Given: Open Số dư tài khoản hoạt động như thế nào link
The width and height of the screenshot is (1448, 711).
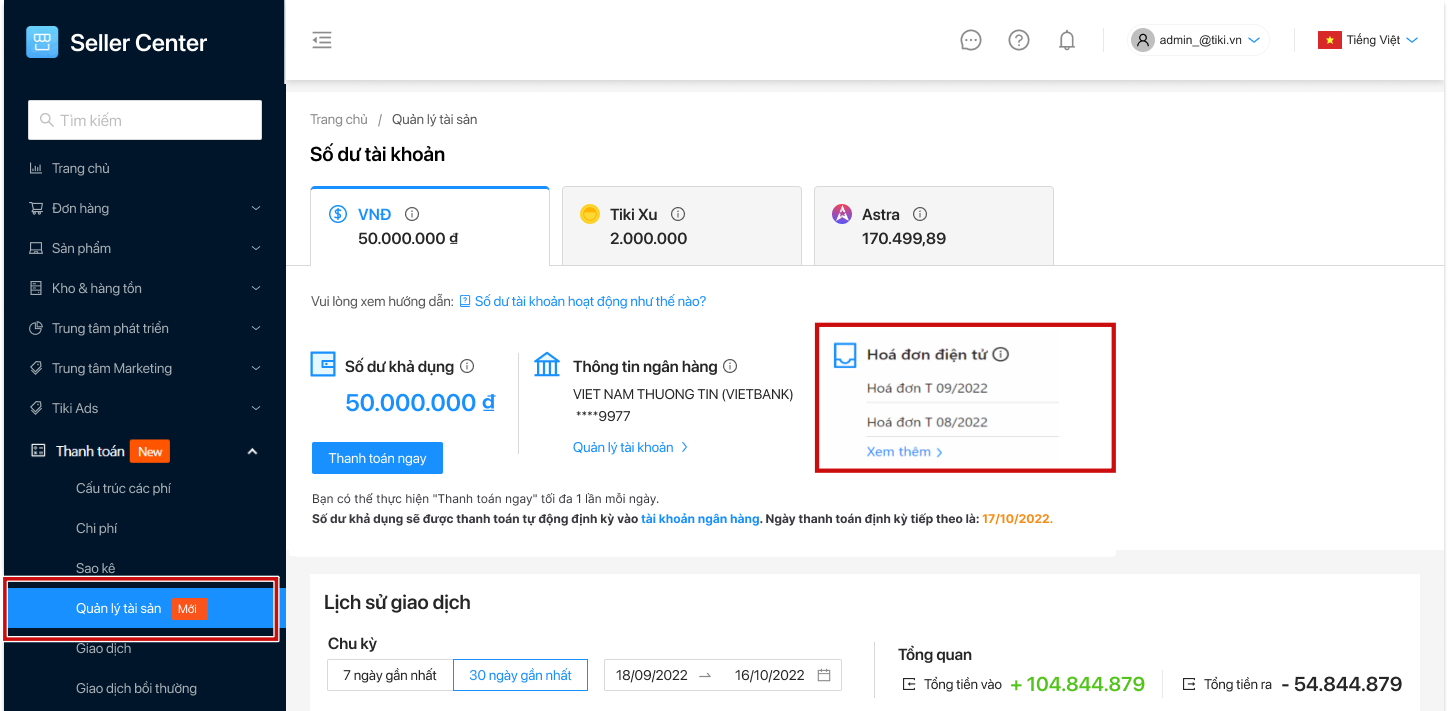Looking at the screenshot, I should tap(590, 301).
